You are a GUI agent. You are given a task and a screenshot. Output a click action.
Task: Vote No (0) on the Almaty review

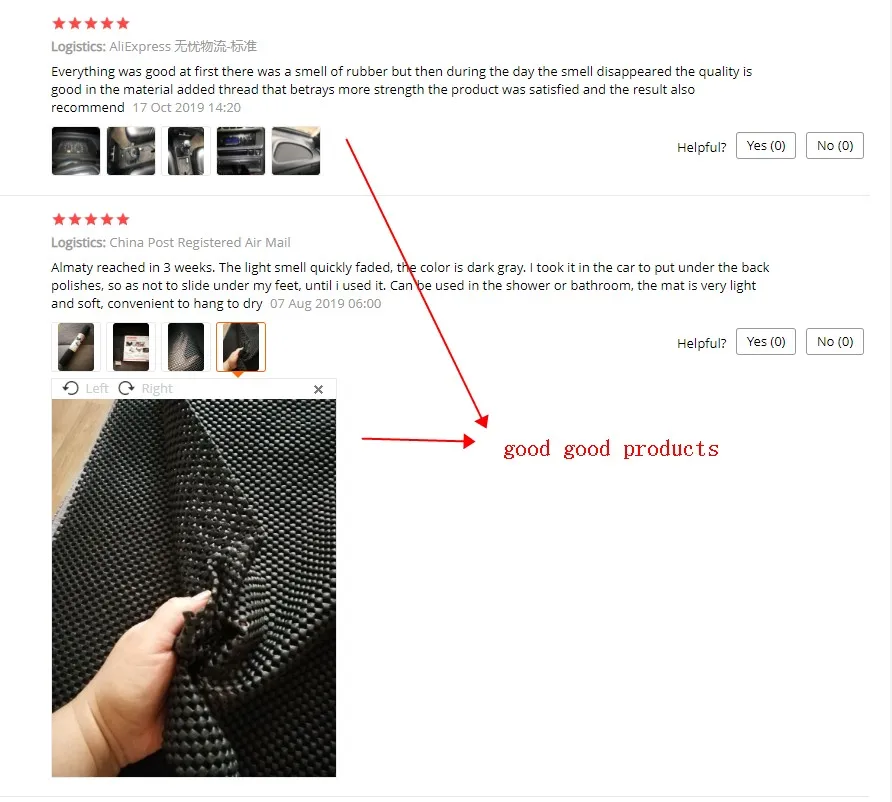point(835,341)
